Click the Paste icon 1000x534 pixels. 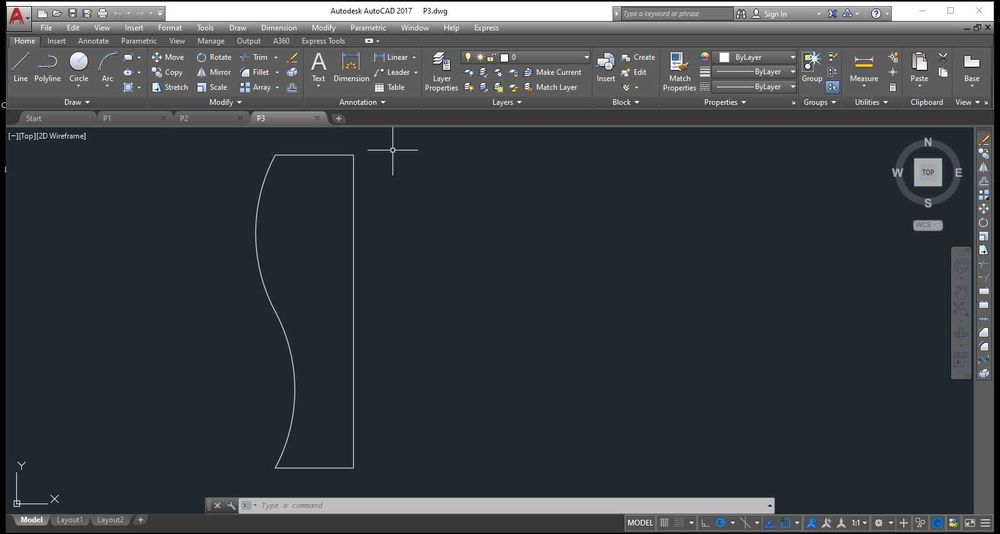[x=919, y=68]
